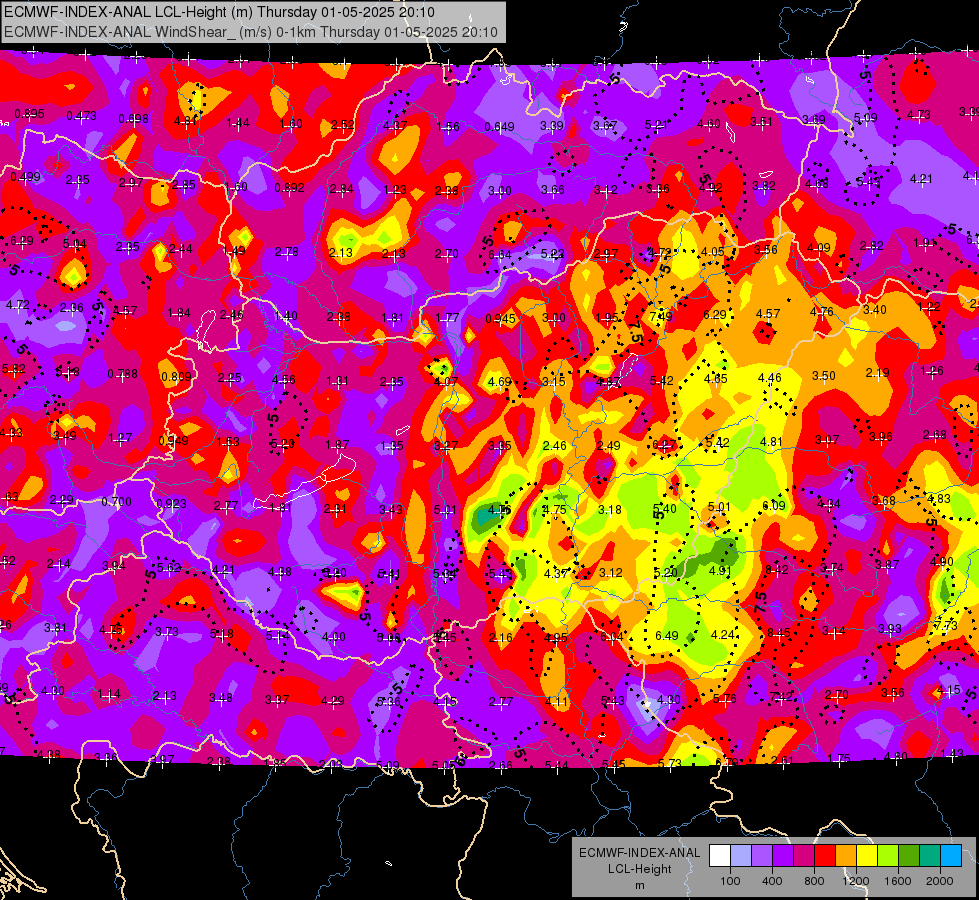The width and height of the screenshot is (979, 900).
Task: Click the wind shear value 0.700
Action: click(117, 502)
